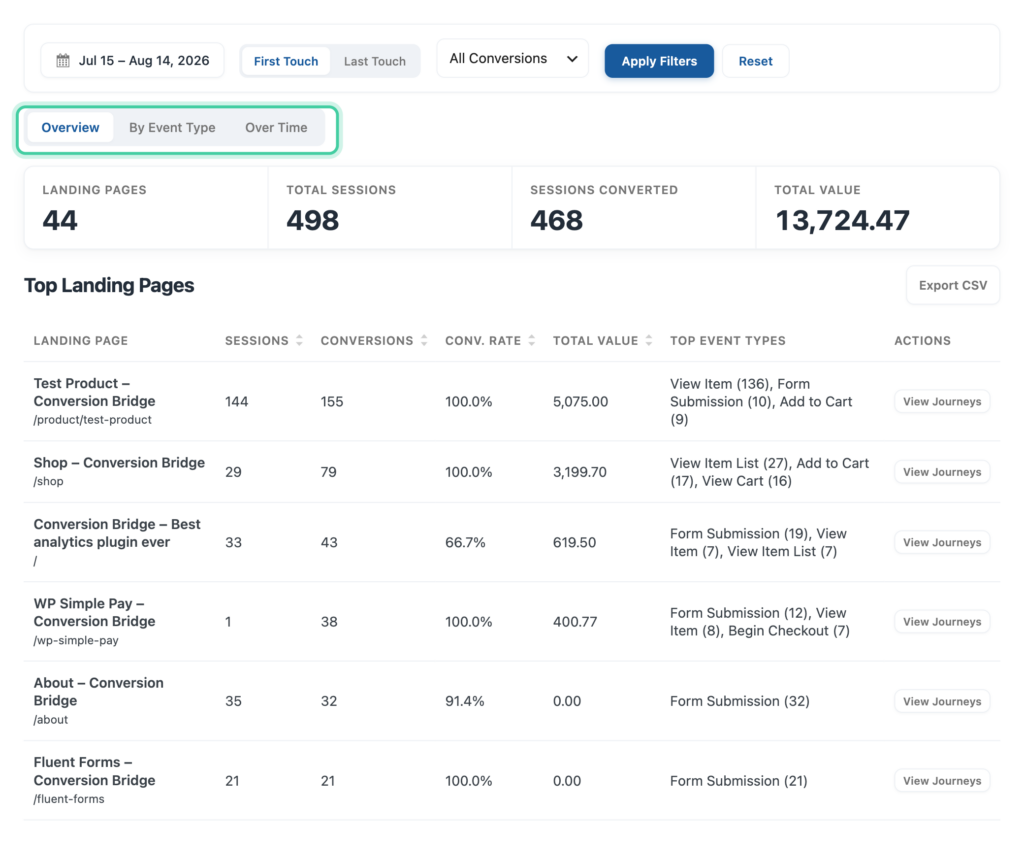Screen dimensions: 1024x864
Task: View Journeys for Test Product row
Action: [x=942, y=402]
